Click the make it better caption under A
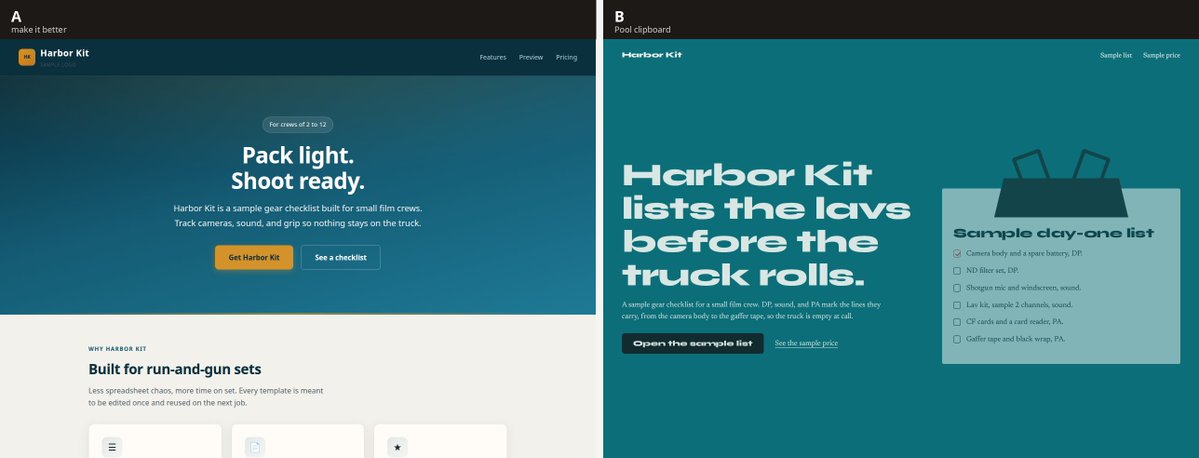Viewport: 1199px width, 458px height. click(39, 30)
